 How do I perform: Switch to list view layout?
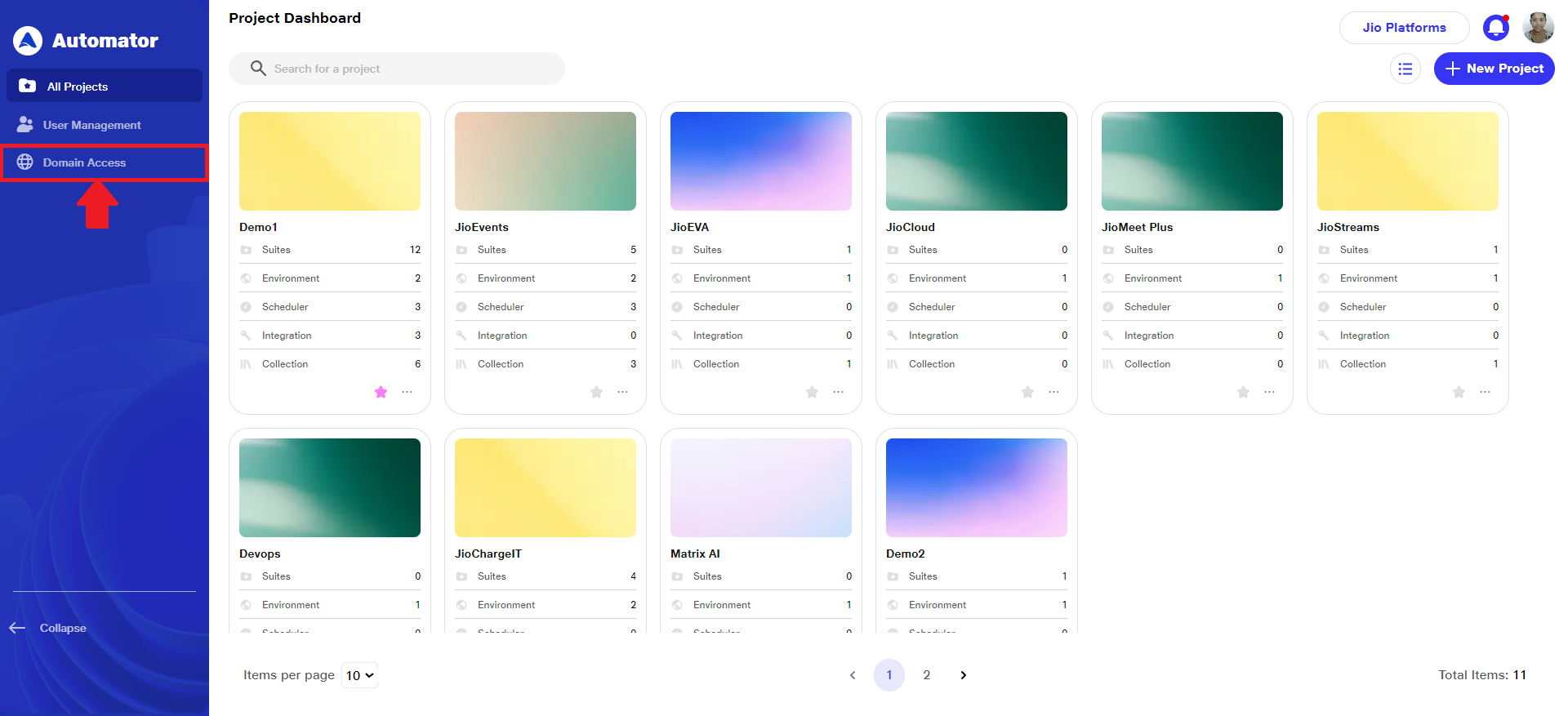coord(1405,69)
